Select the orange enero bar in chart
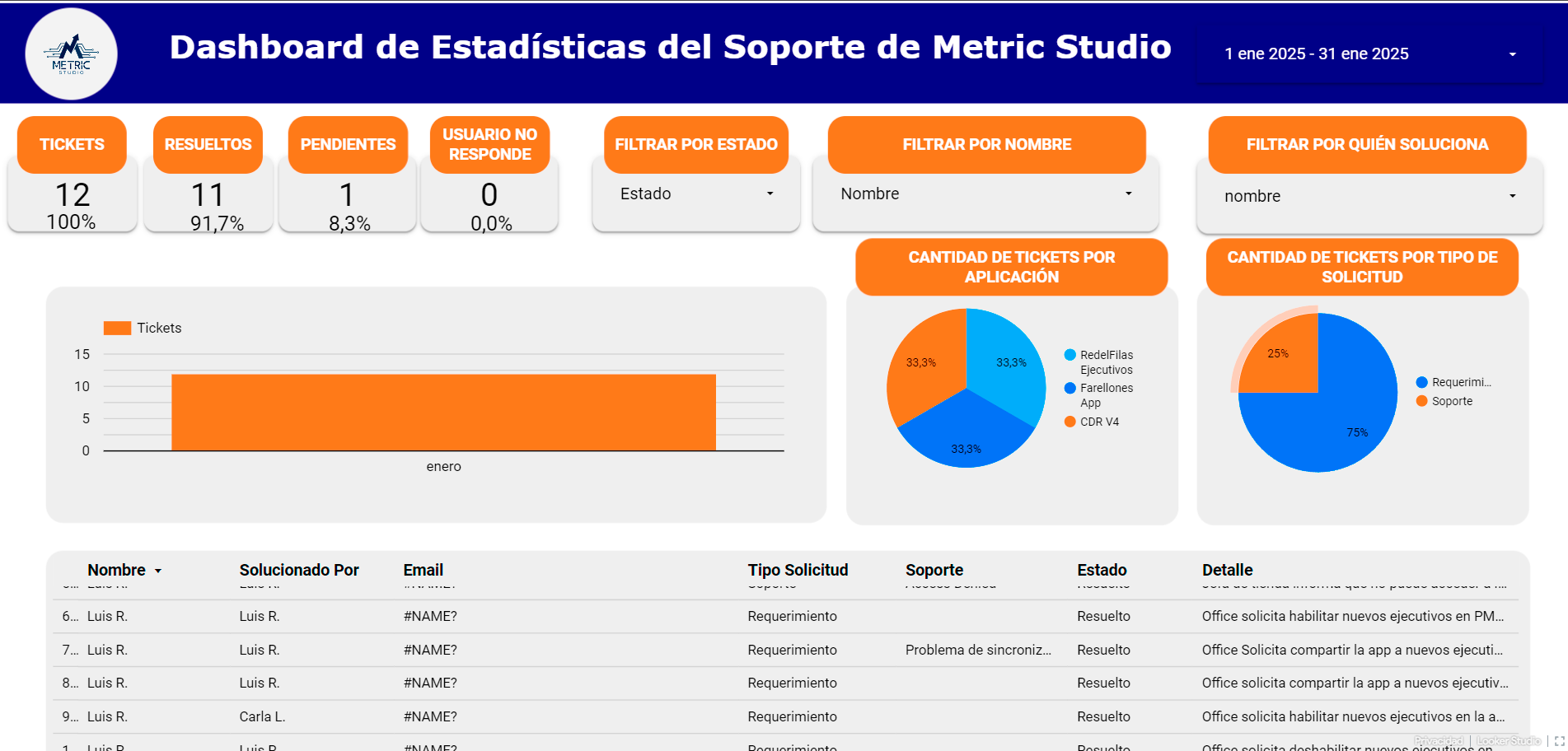The width and height of the screenshot is (1568, 751). pyautogui.click(x=443, y=413)
